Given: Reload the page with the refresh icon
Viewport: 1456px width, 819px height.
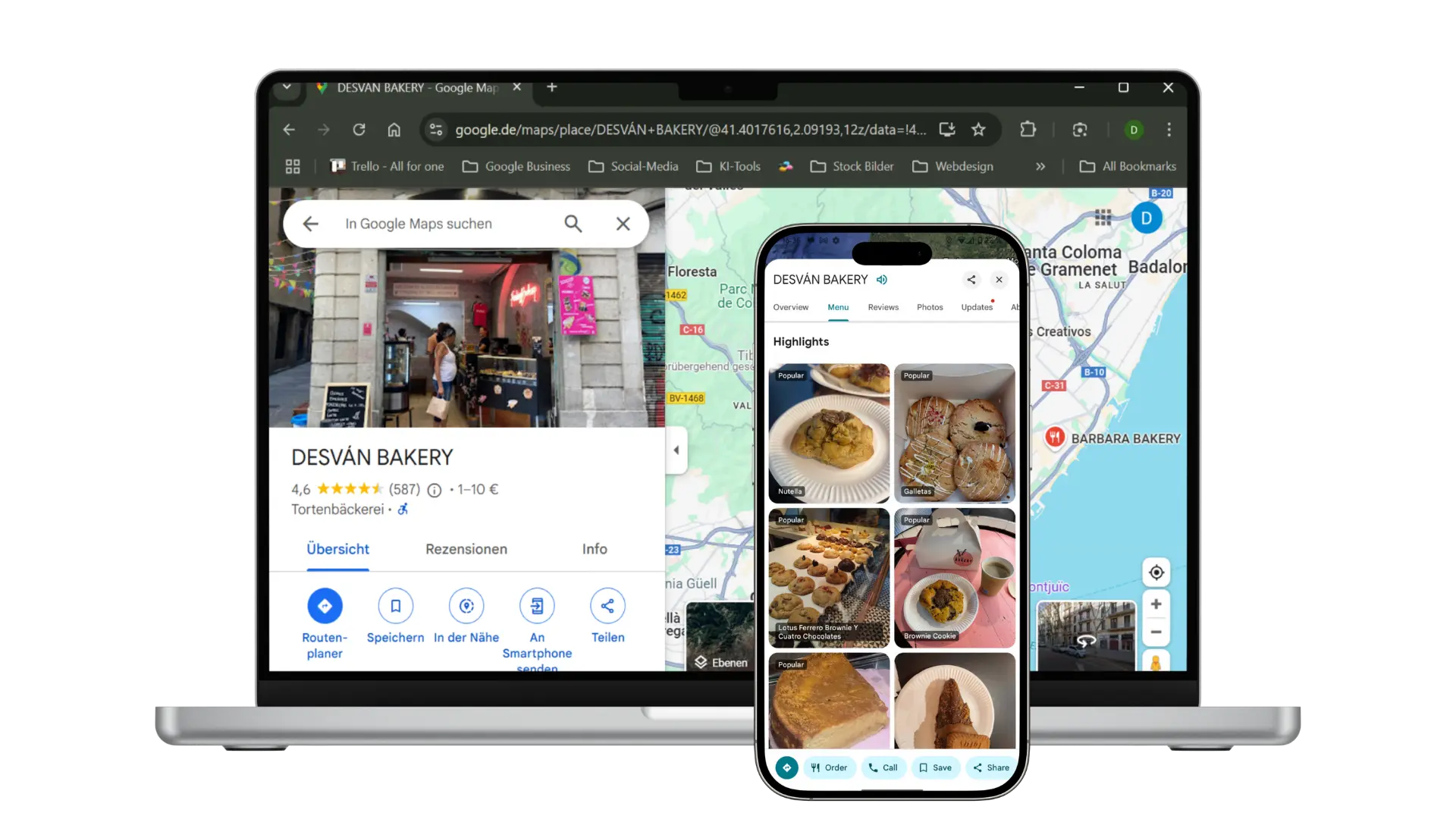Looking at the screenshot, I should (359, 130).
